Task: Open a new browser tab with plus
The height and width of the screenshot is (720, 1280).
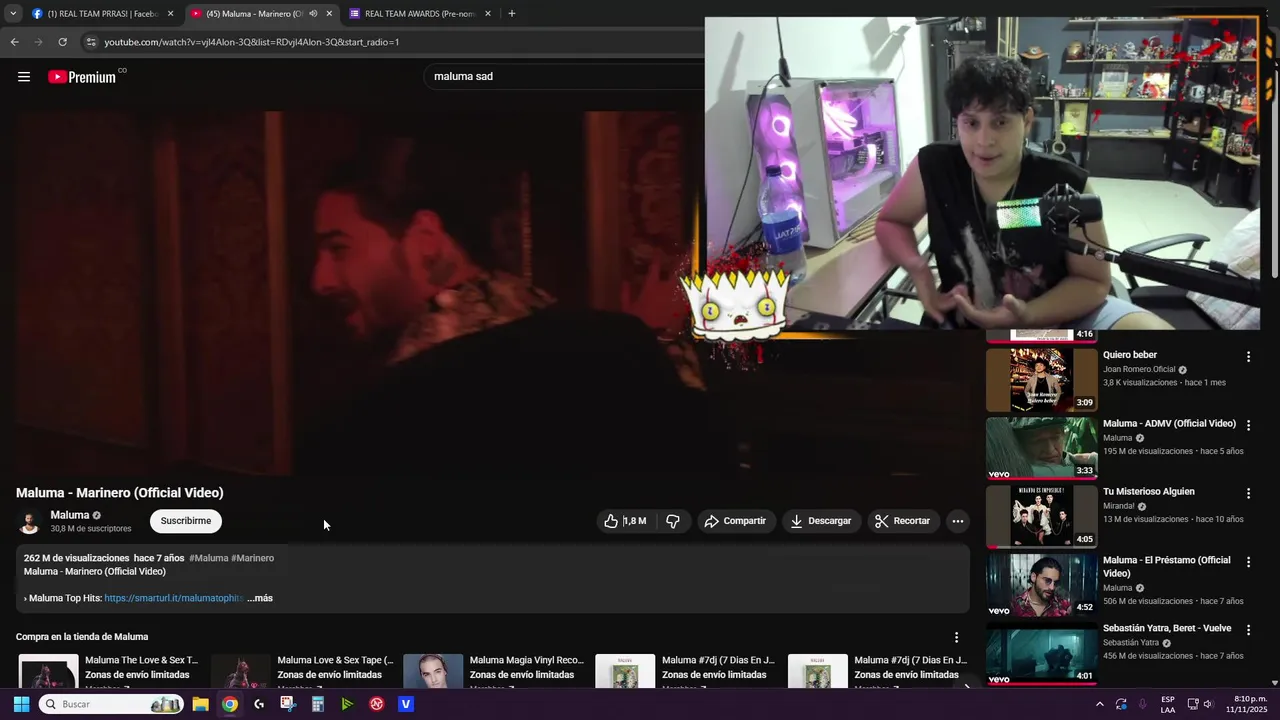Action: pos(512,14)
